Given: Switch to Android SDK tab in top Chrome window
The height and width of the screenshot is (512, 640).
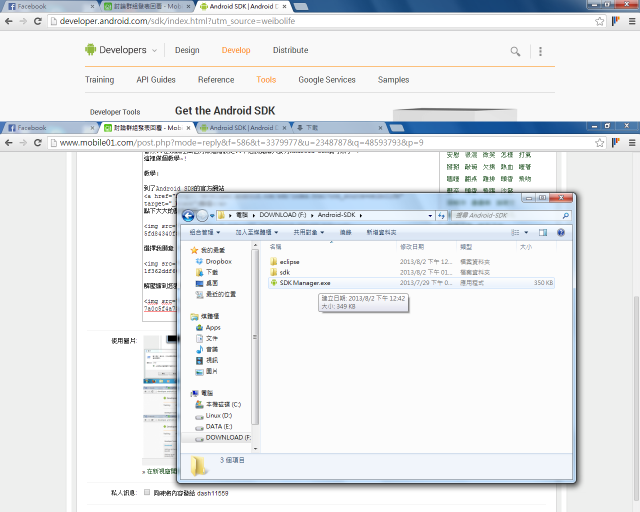Looking at the screenshot, I should pyautogui.click(x=244, y=7).
